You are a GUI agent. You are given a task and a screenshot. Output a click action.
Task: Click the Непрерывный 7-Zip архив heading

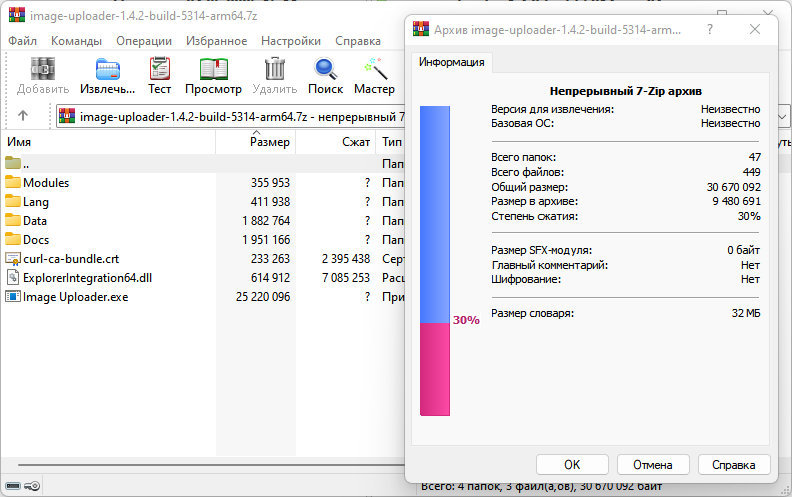pyautogui.click(x=625, y=91)
